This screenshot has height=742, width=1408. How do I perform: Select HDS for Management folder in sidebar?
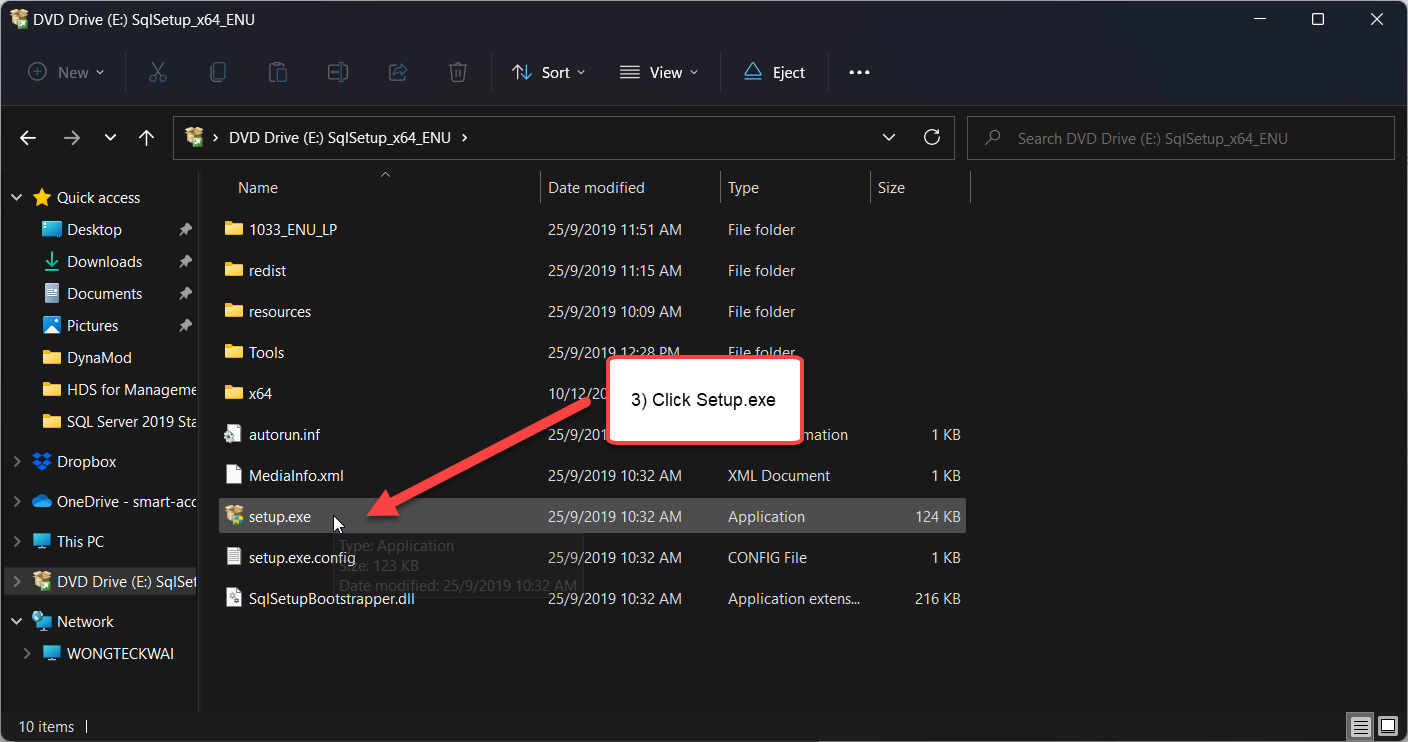[x=131, y=389]
